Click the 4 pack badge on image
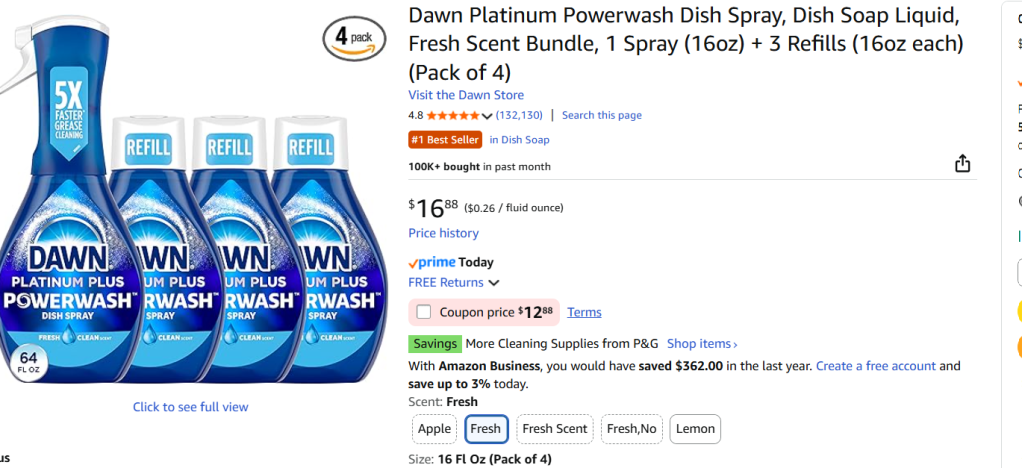The height and width of the screenshot is (468, 1022). [x=354, y=37]
